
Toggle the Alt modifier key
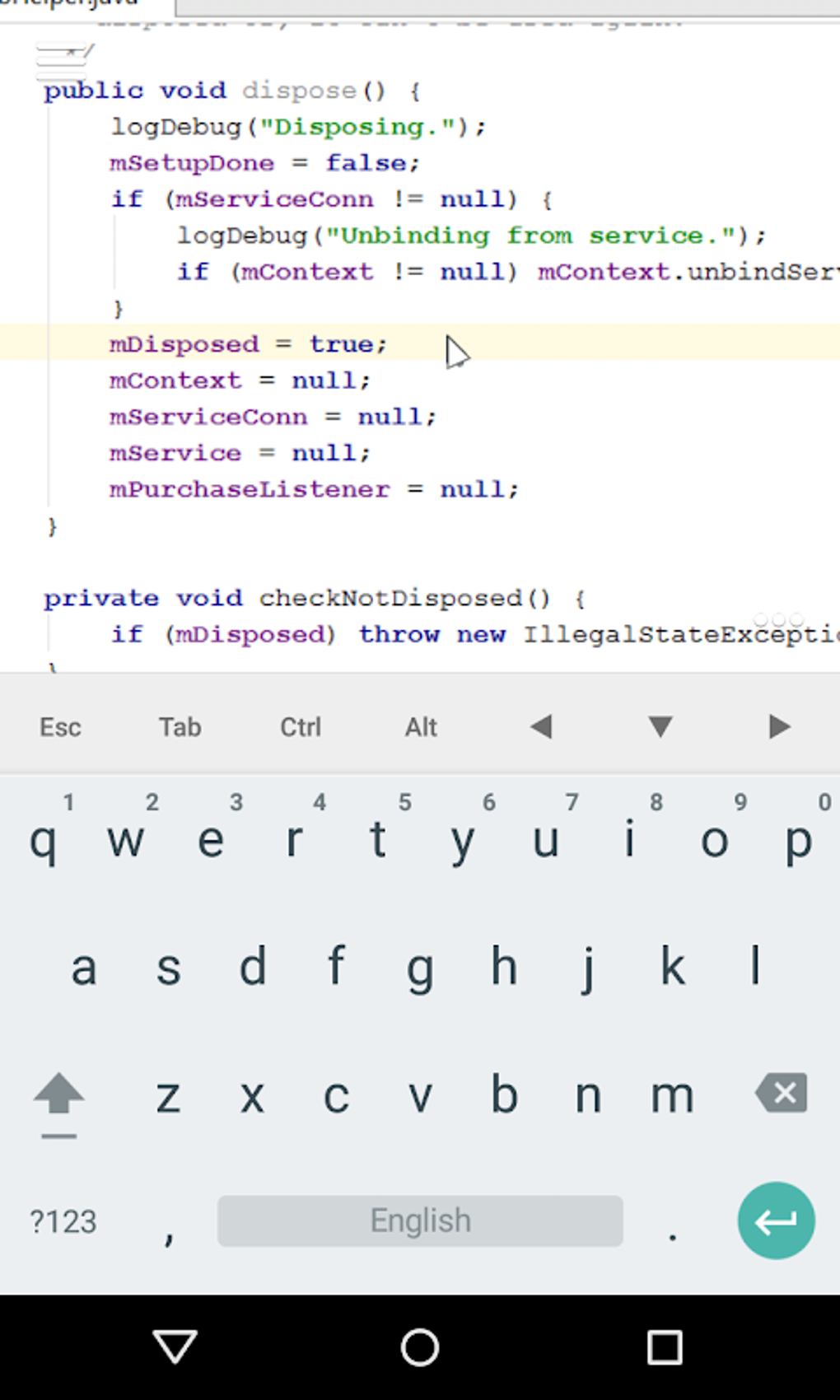pyautogui.click(x=421, y=727)
